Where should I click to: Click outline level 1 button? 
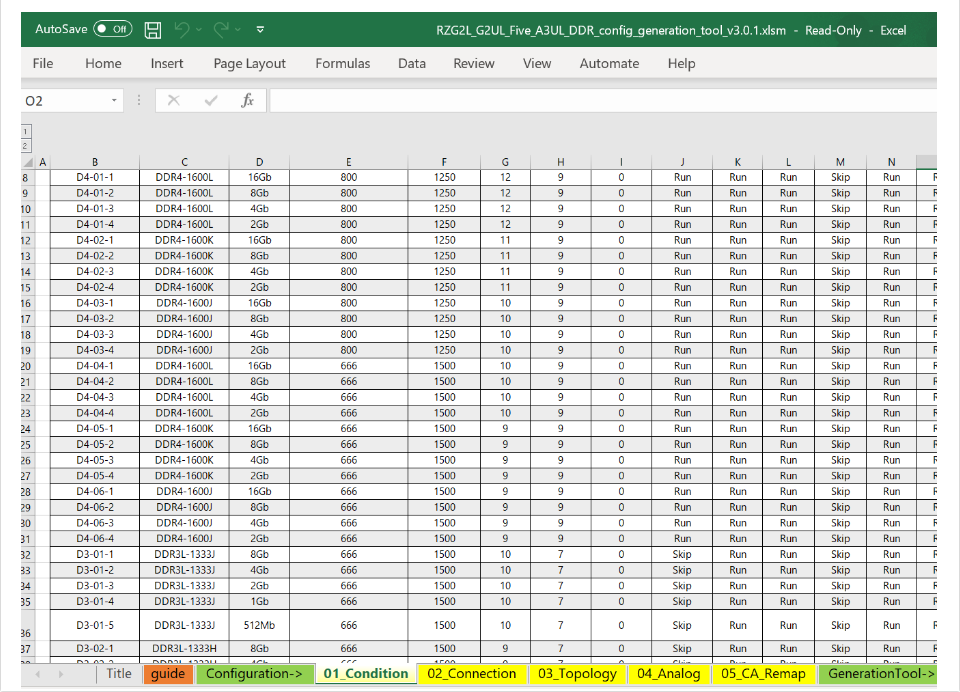[x=25, y=131]
